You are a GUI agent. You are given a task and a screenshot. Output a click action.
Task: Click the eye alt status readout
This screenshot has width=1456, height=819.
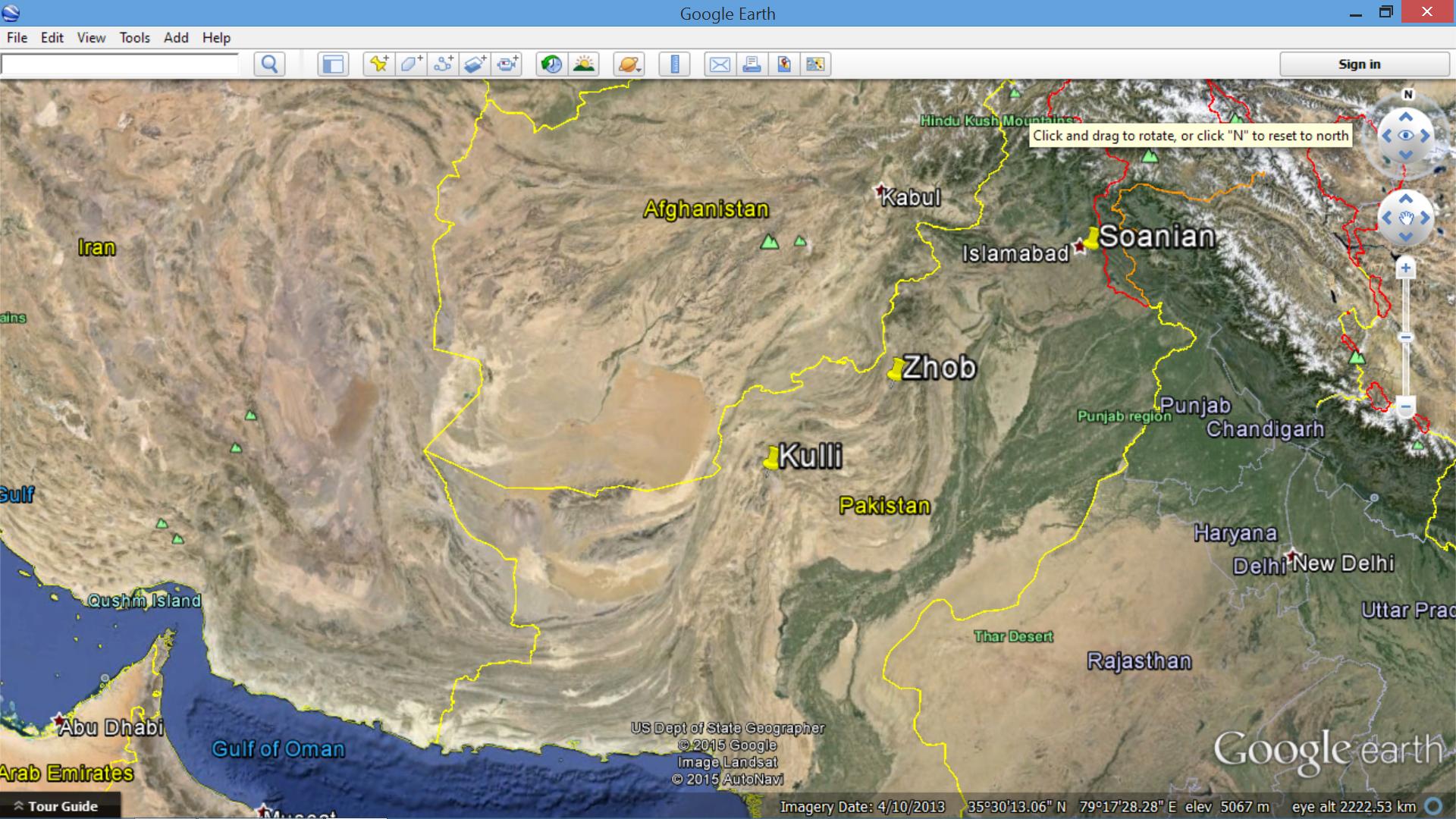tap(1354, 807)
